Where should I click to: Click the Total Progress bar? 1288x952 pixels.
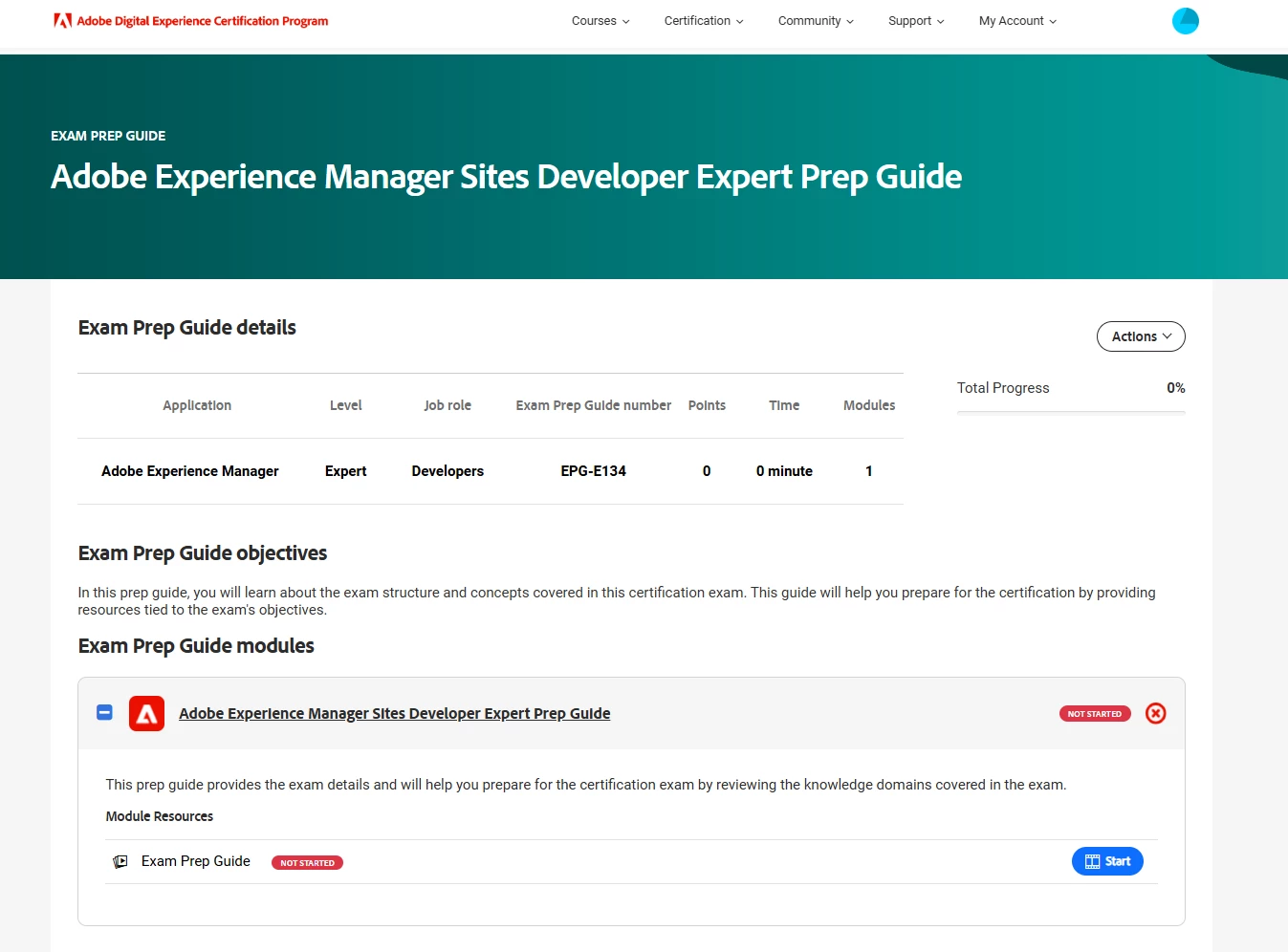(1071, 413)
